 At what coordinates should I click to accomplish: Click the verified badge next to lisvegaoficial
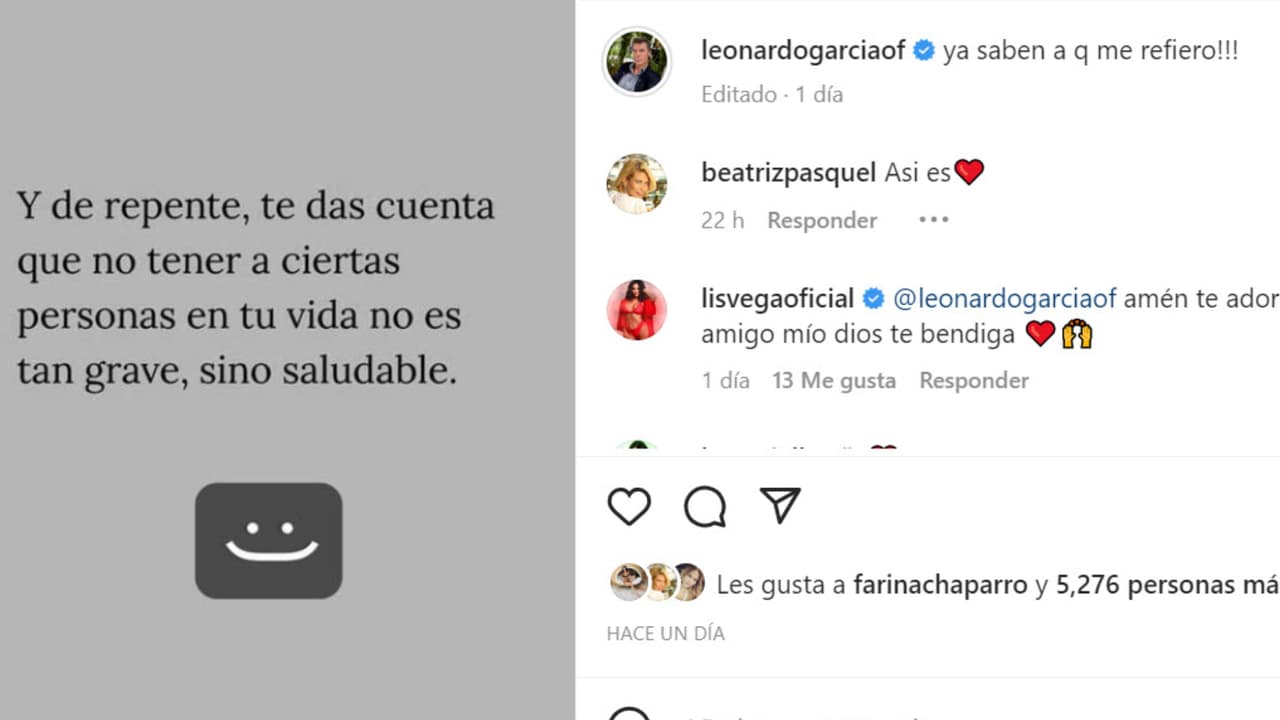click(873, 297)
